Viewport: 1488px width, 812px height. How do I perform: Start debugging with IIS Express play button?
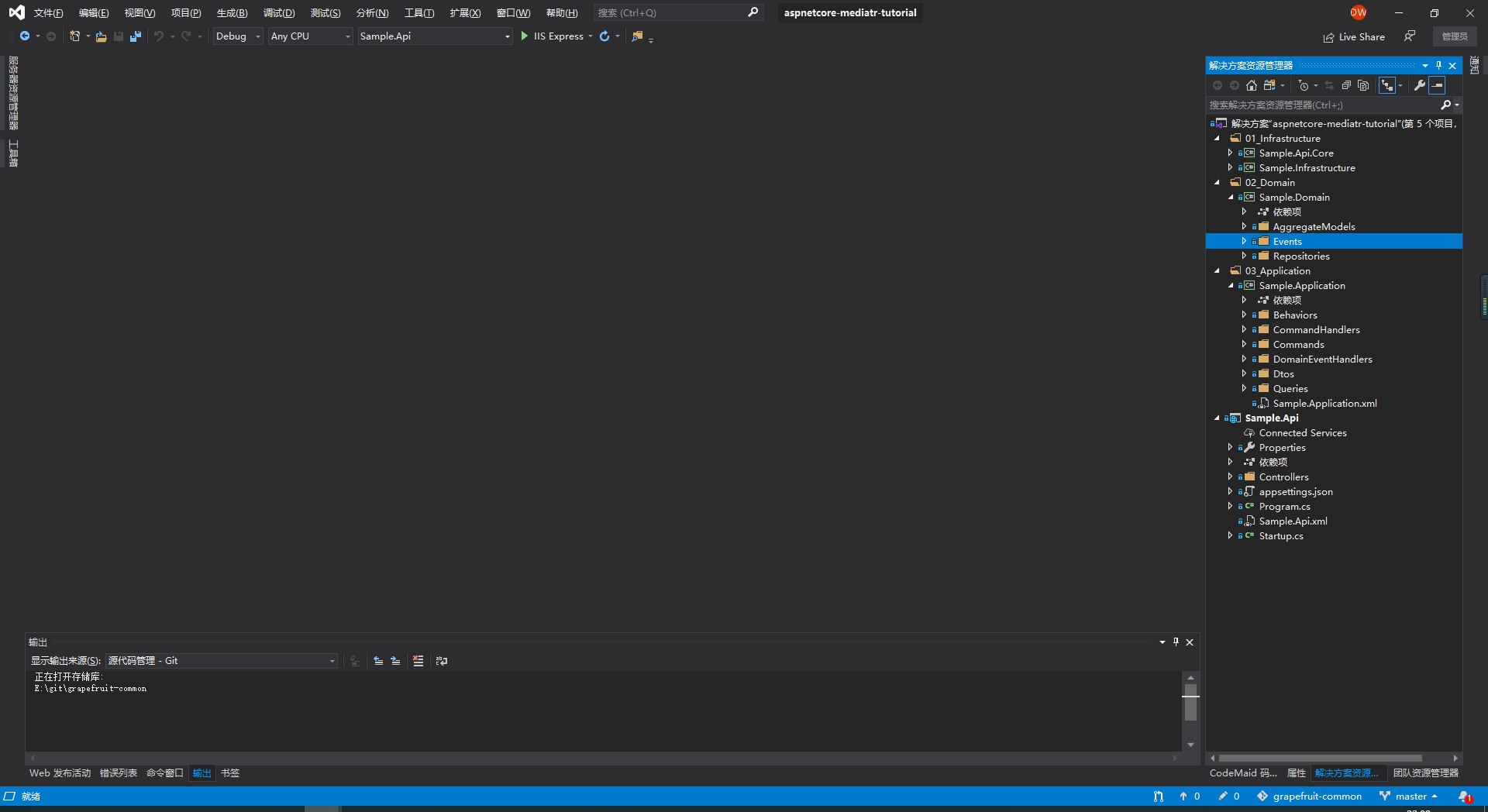[525, 36]
